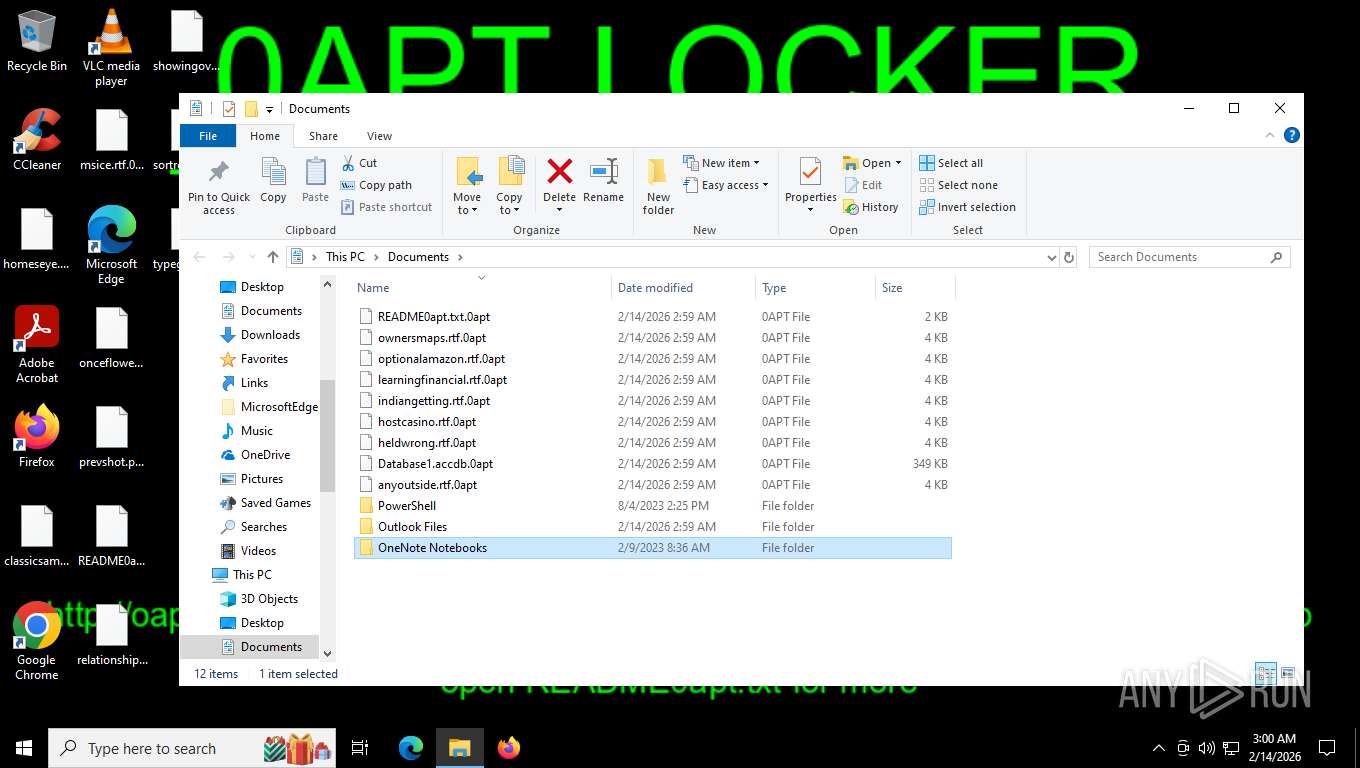Viewport: 1360px width, 768px height.
Task: Click the red Delete icon
Action: 559,172
